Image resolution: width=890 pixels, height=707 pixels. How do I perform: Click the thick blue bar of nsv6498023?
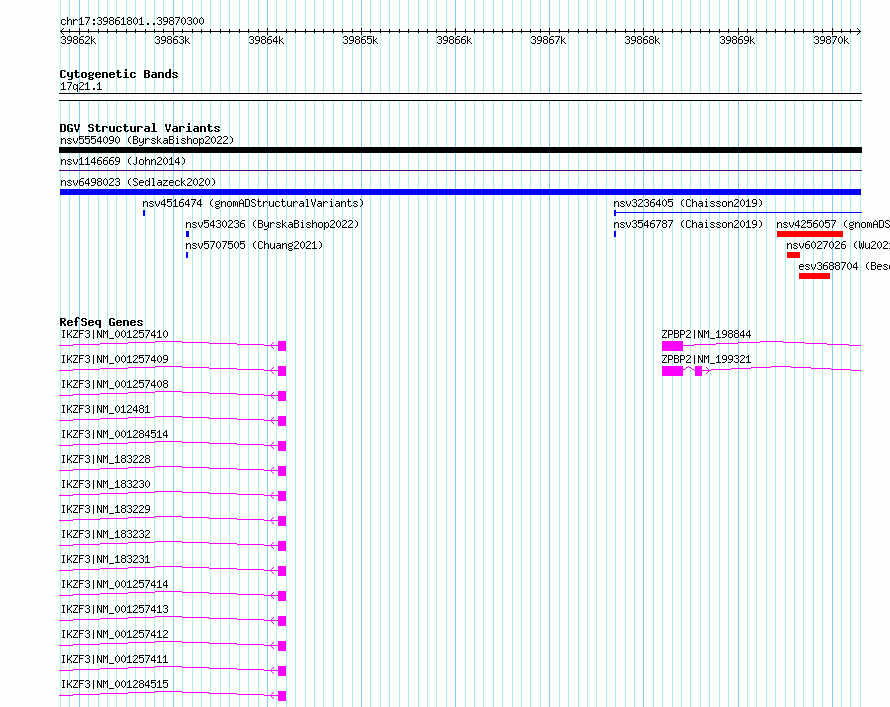pyautogui.click(x=460, y=192)
